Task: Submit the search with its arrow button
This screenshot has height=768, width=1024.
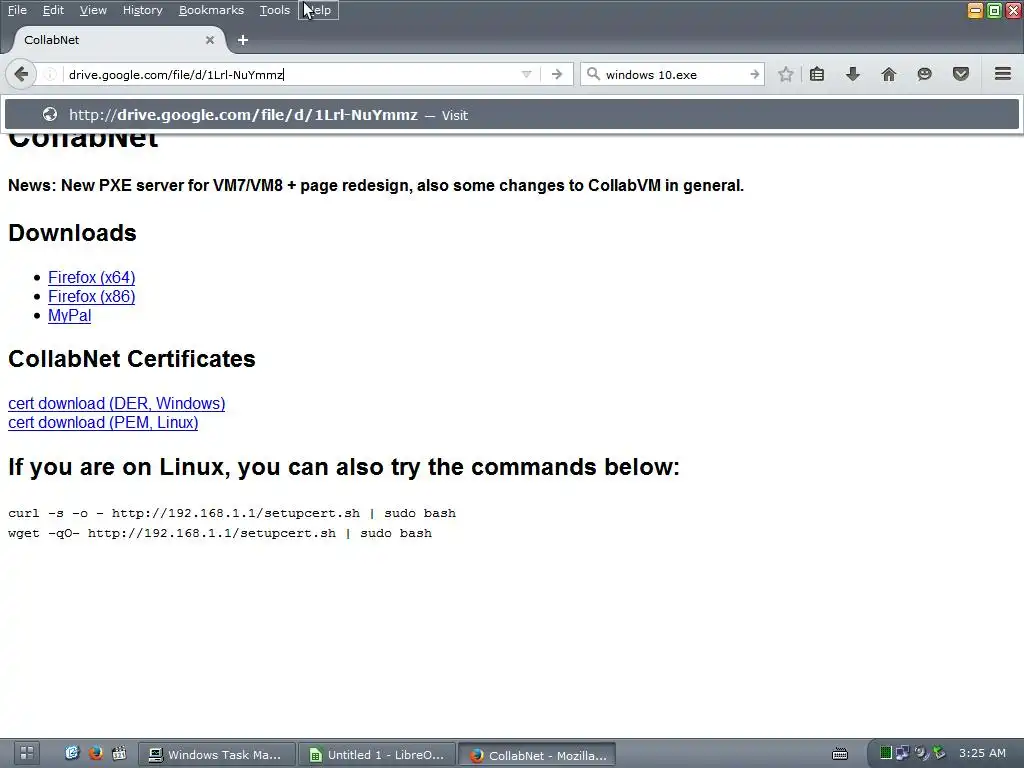Action: [x=755, y=74]
